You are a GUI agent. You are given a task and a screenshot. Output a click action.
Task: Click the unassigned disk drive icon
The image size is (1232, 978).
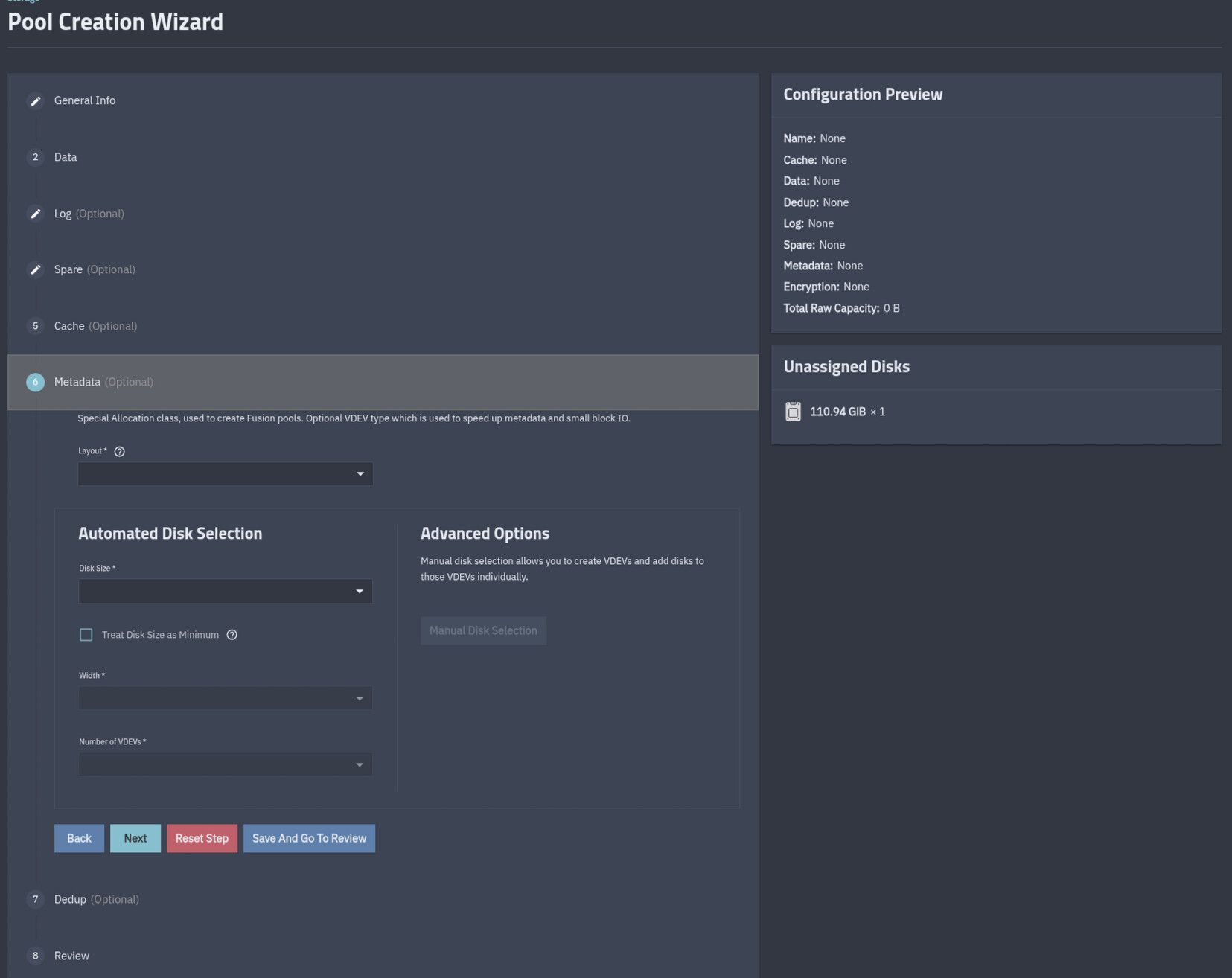click(793, 412)
